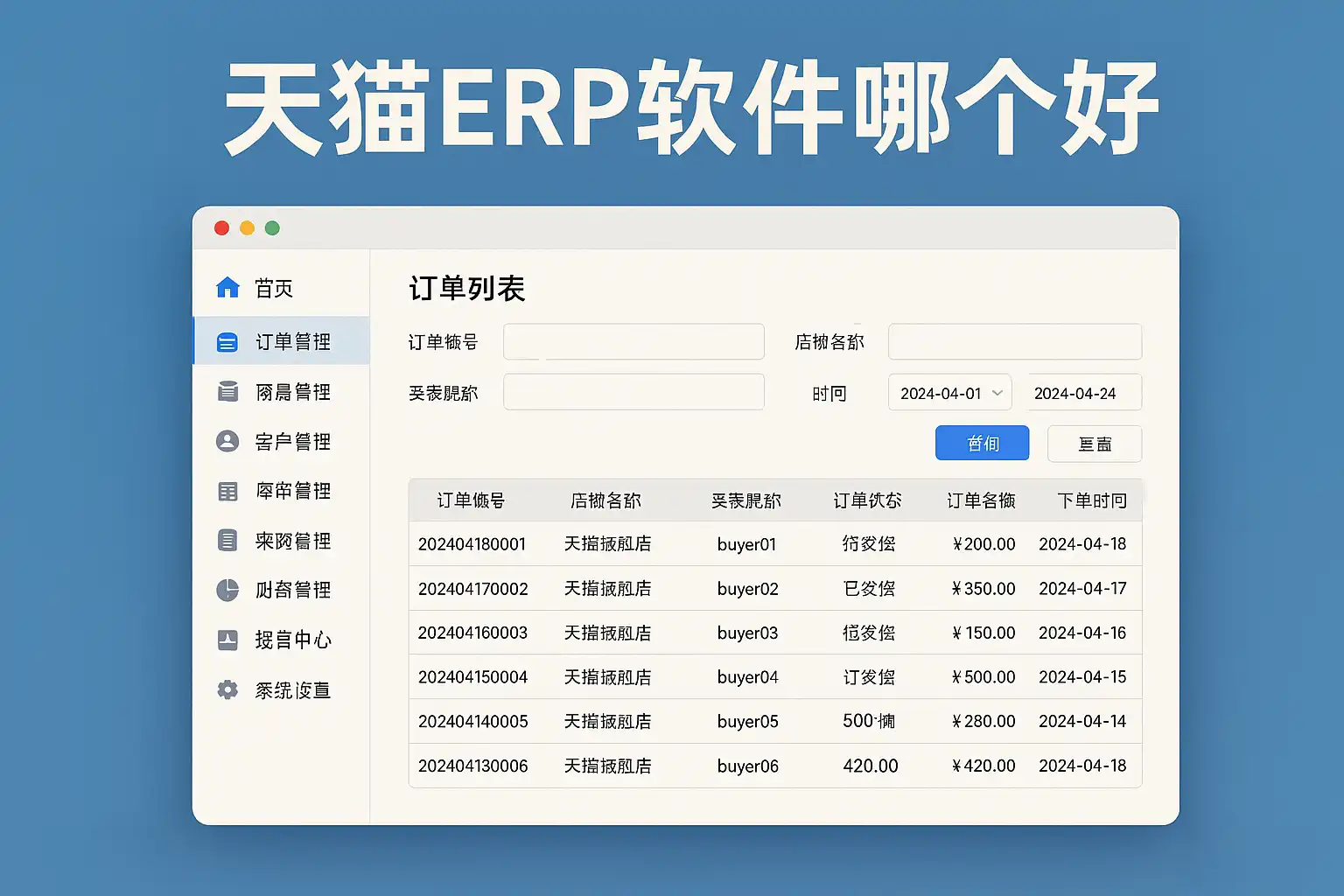This screenshot has width=1344, height=896.
Task: Open the pie chart icon in sidebar
Action: pos(227,591)
